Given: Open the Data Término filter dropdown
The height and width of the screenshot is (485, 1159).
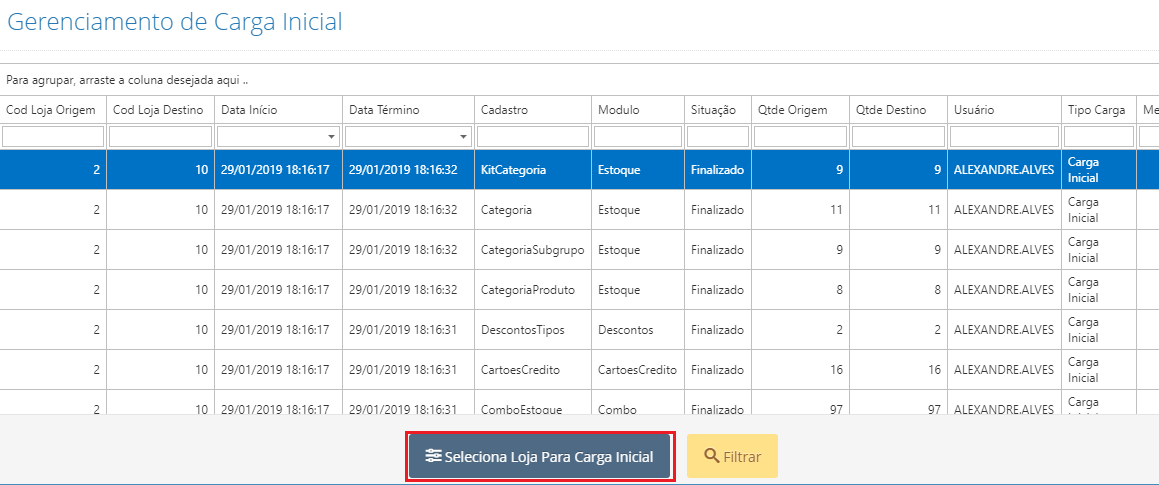Looking at the screenshot, I should [x=464, y=137].
